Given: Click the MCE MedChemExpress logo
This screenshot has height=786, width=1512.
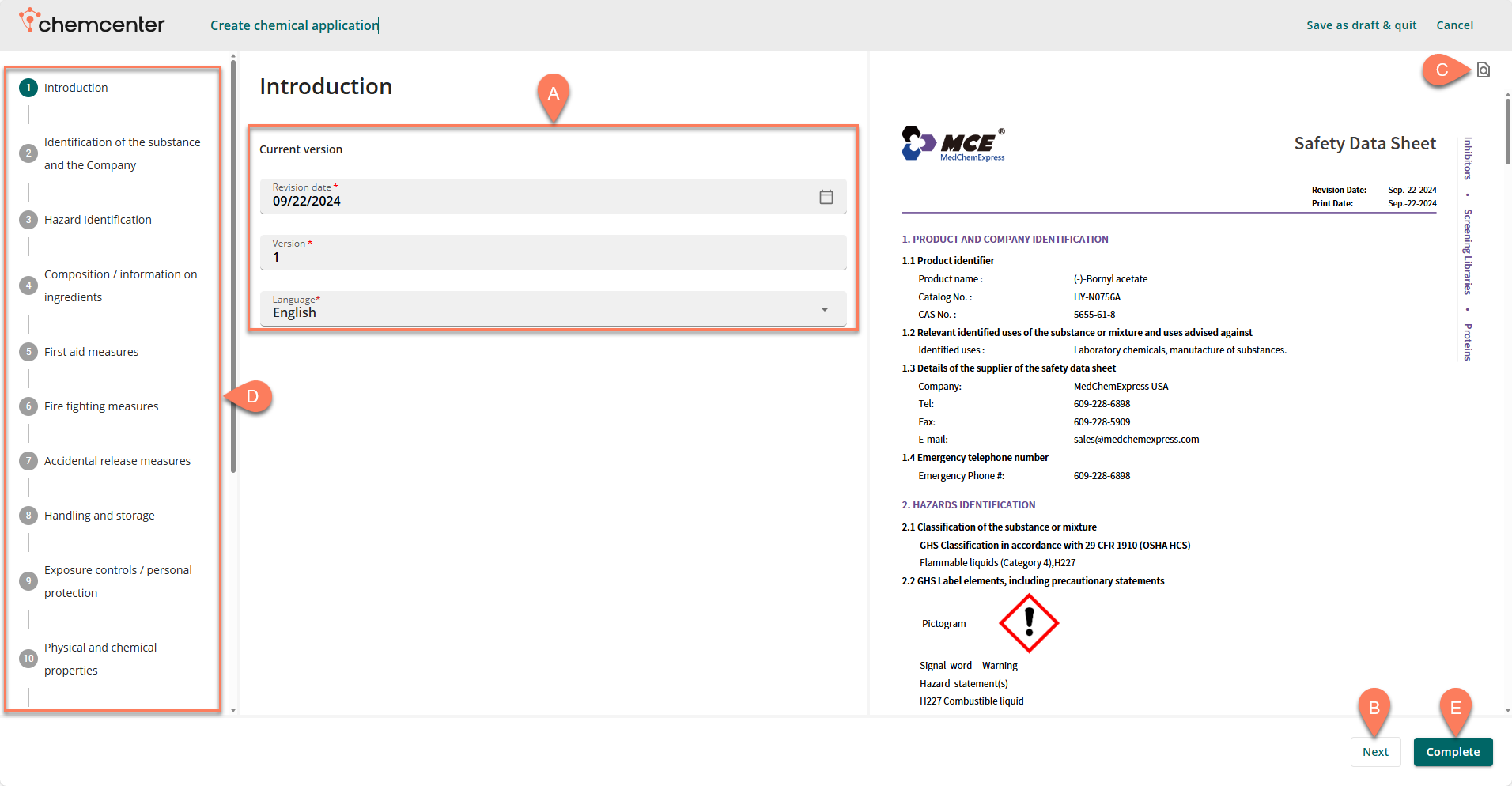Looking at the screenshot, I should pyautogui.click(x=953, y=144).
